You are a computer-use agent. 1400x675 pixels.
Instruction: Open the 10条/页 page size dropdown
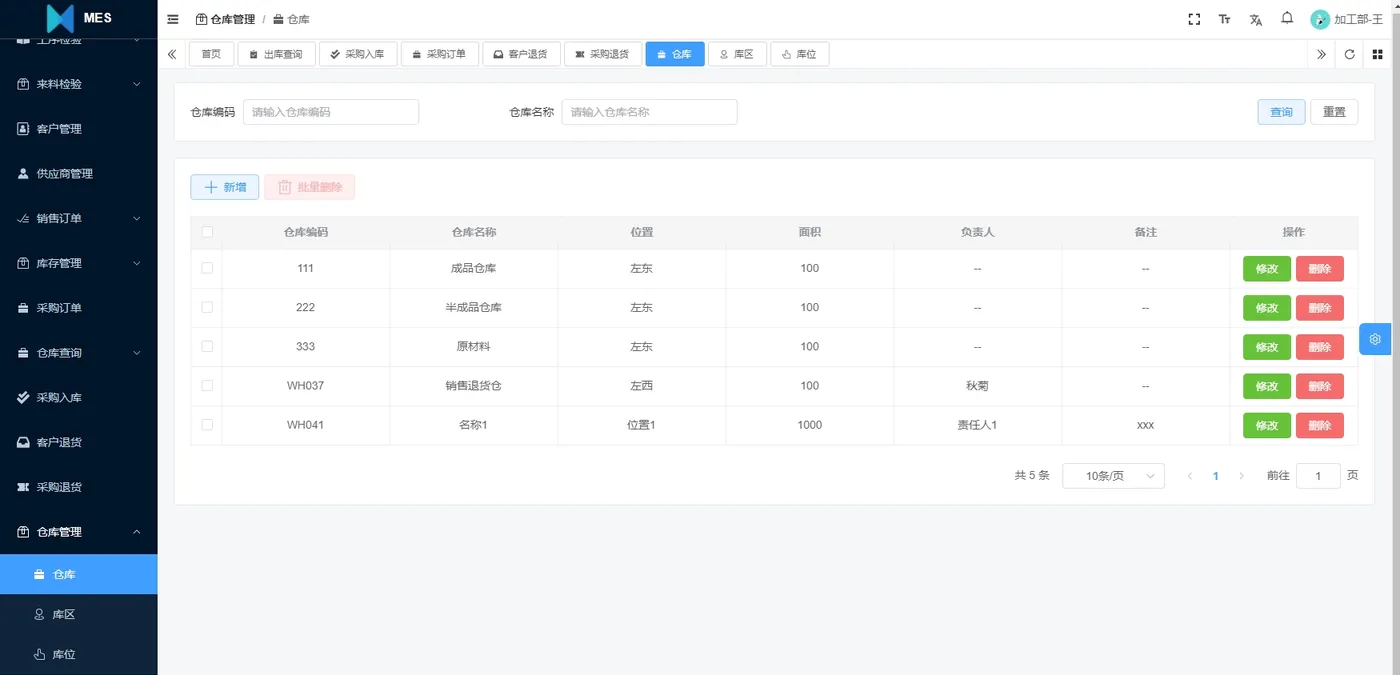pos(1113,475)
